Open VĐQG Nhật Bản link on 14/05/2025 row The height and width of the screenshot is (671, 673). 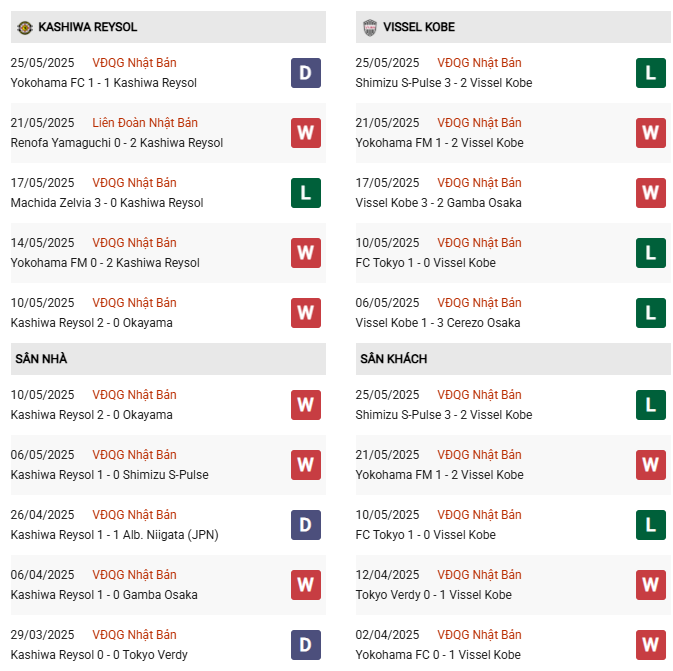click(x=134, y=243)
